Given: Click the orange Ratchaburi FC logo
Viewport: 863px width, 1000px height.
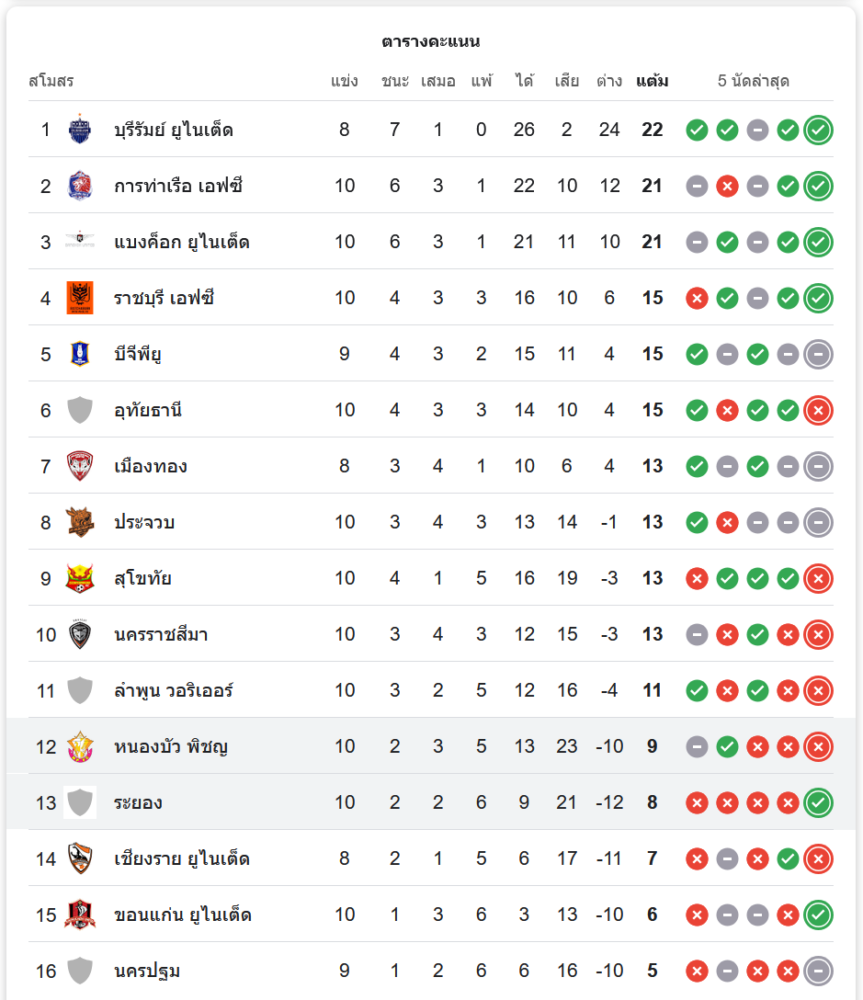Looking at the screenshot, I should [x=80, y=298].
